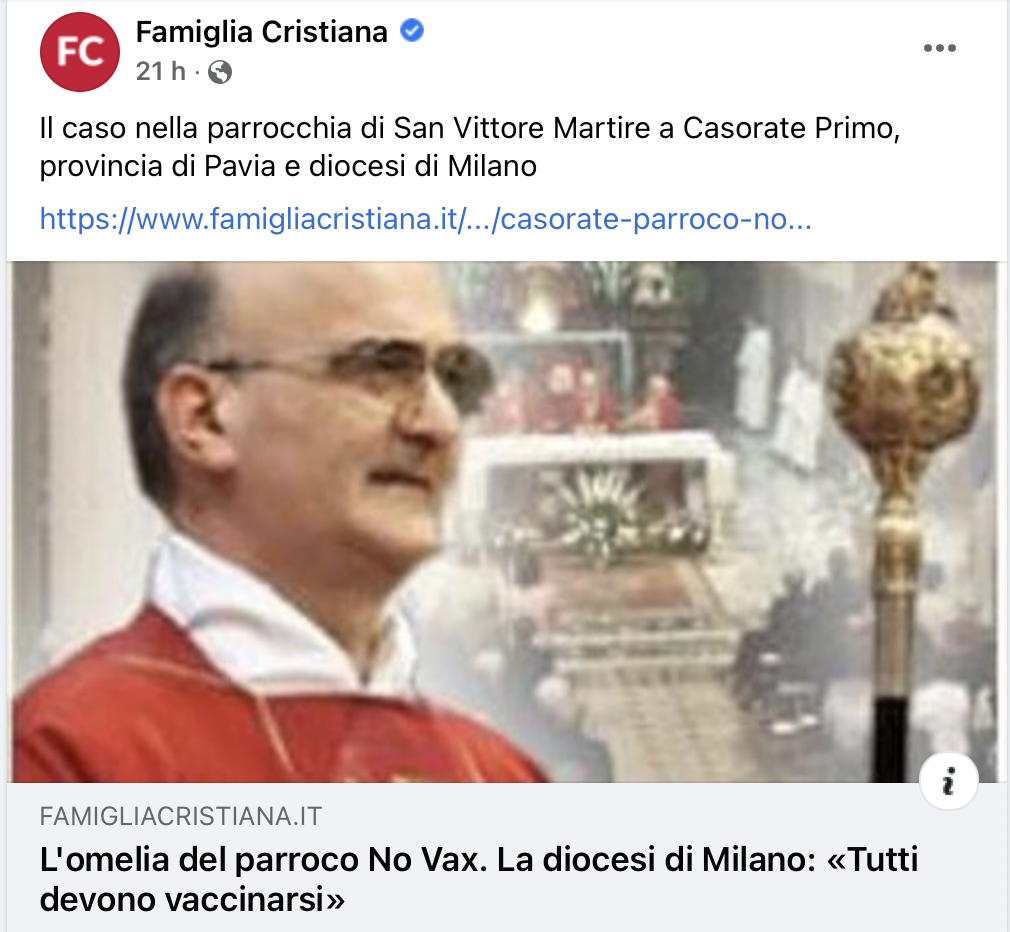
Task: Click the blue verified badge
Action: (412, 30)
